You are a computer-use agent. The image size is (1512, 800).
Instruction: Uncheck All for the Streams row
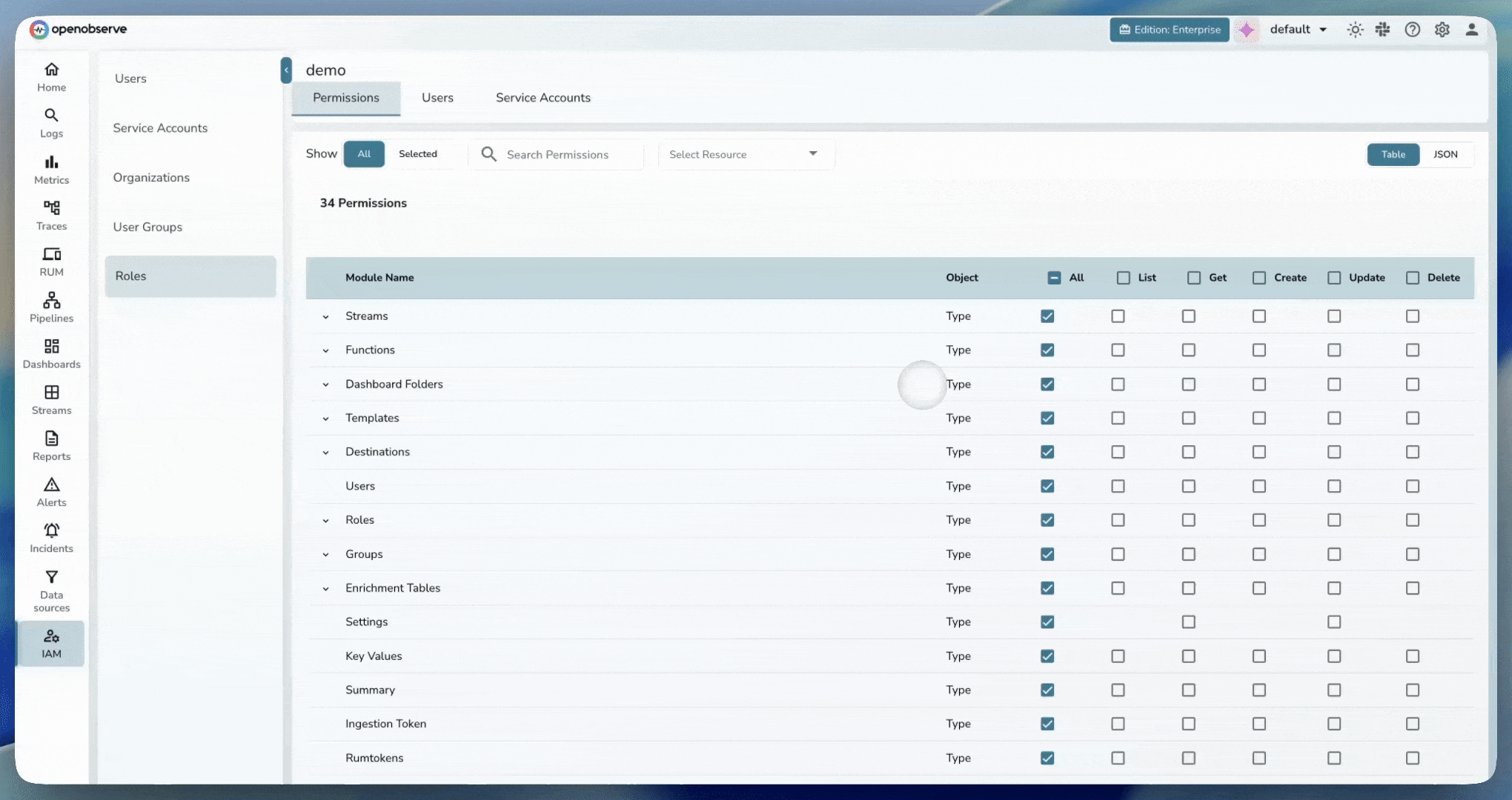click(x=1047, y=316)
